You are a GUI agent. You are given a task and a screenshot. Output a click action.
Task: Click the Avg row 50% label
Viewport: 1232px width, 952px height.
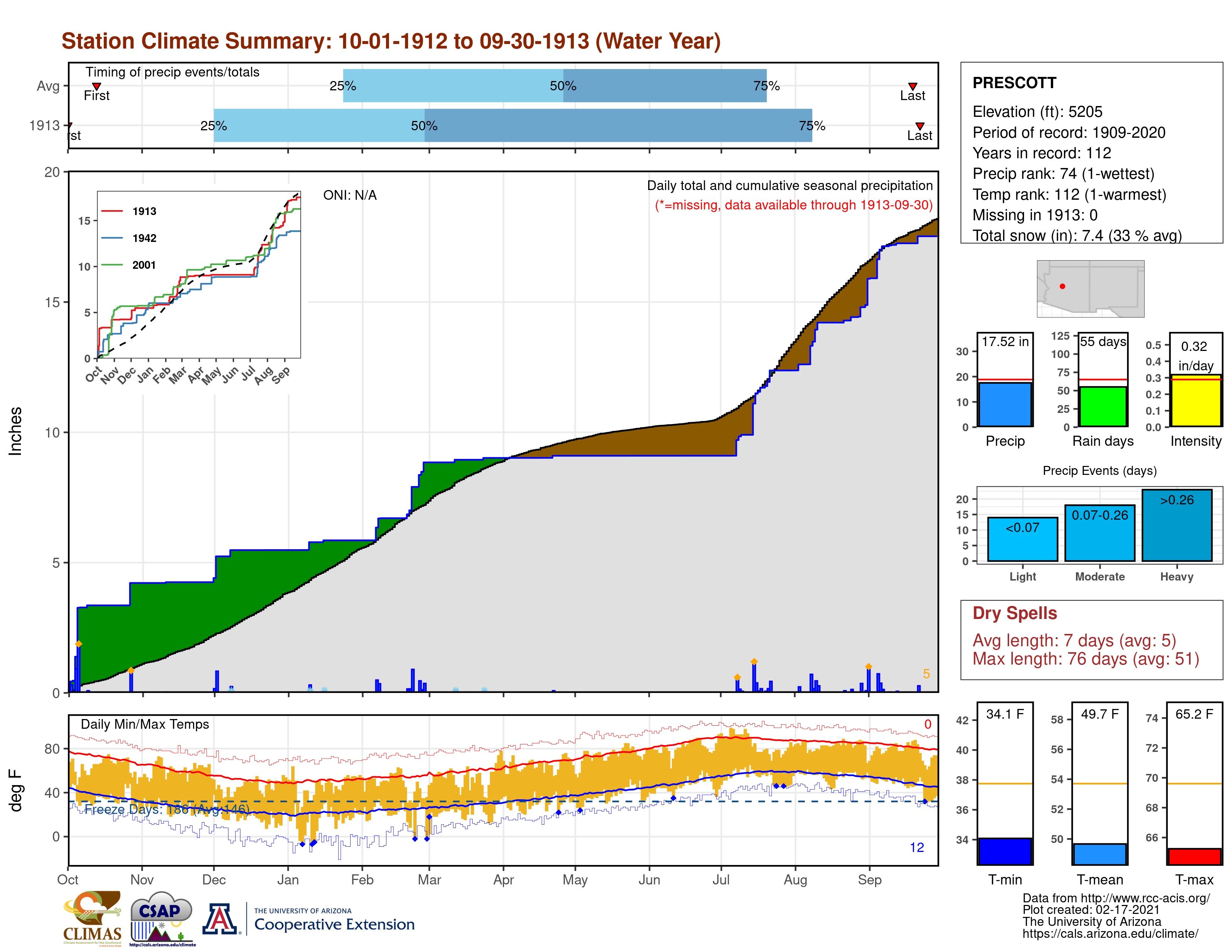563,86
